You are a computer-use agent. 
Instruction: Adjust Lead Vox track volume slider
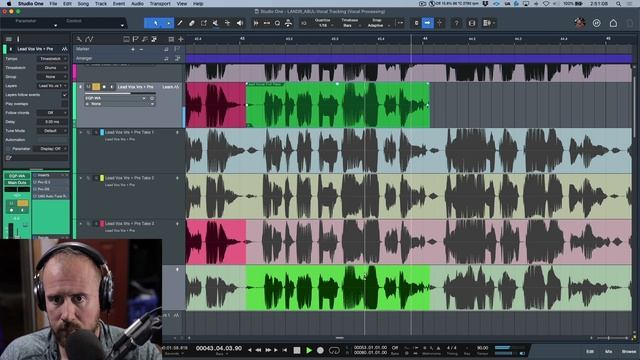120,93
